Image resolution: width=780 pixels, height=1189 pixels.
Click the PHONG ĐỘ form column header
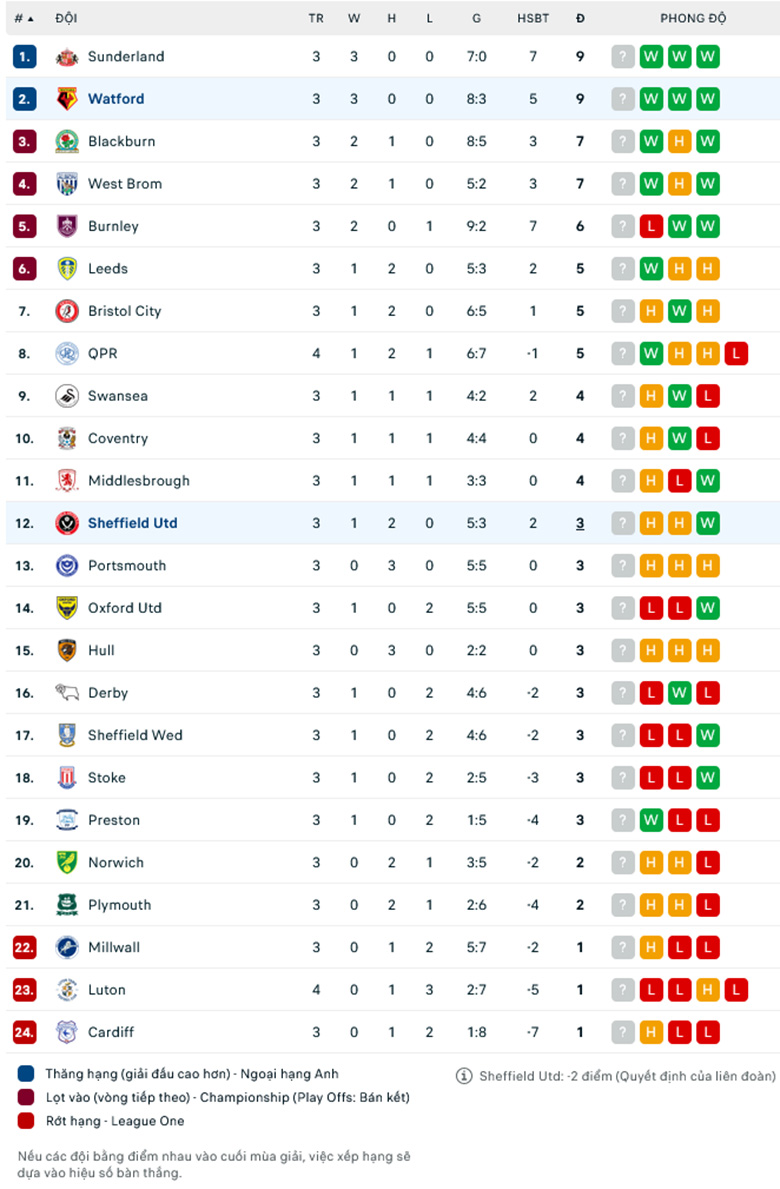point(693,18)
